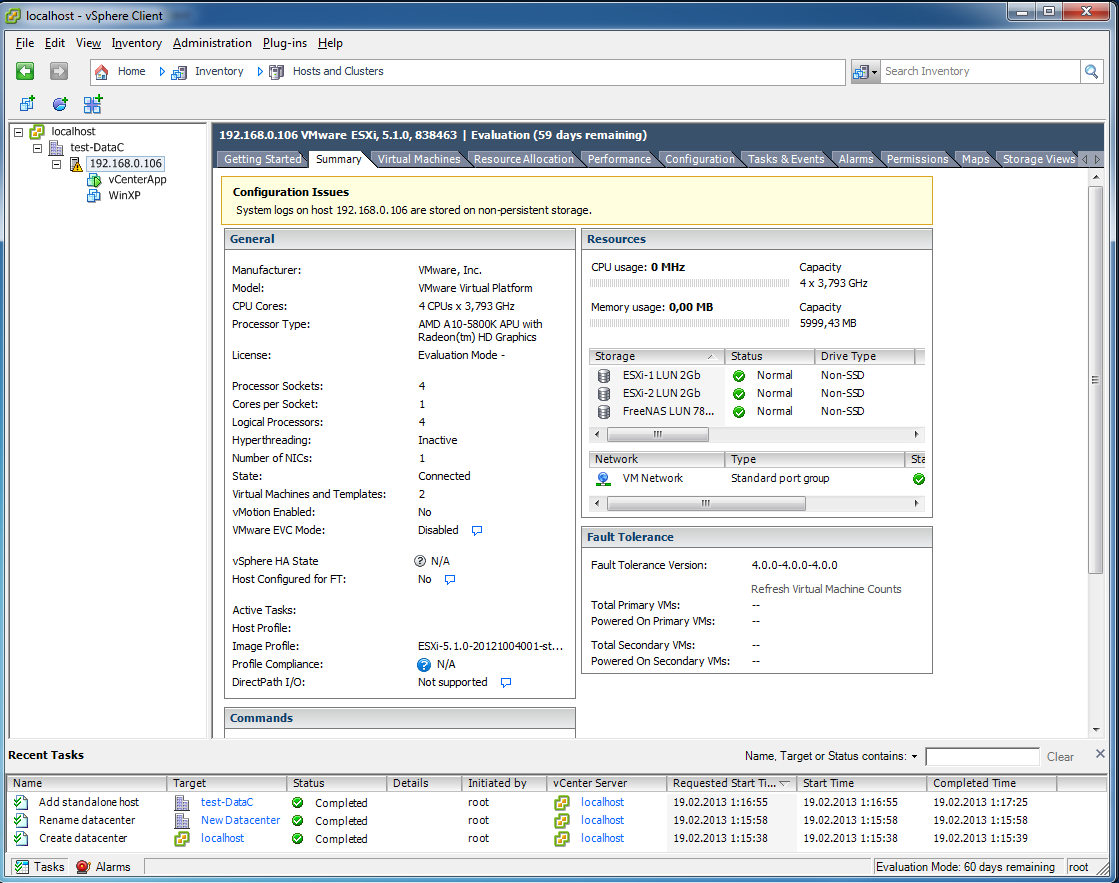Click the Hosts and Clusters breadcrumb icon
Image resolution: width=1119 pixels, height=883 pixels.
277,72
